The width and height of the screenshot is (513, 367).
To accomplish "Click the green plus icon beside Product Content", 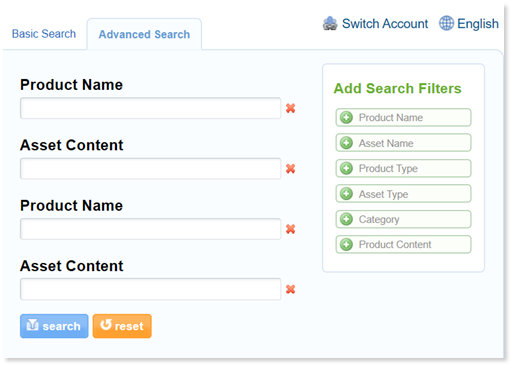I will point(346,244).
